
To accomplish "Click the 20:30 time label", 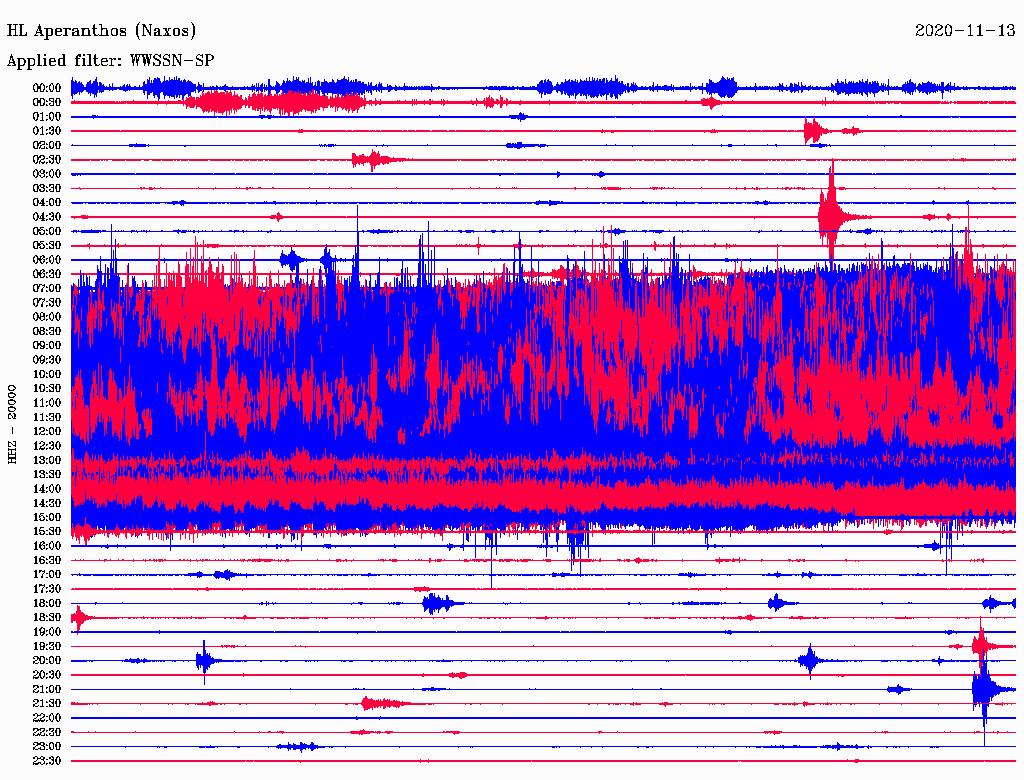I will 47,675.
